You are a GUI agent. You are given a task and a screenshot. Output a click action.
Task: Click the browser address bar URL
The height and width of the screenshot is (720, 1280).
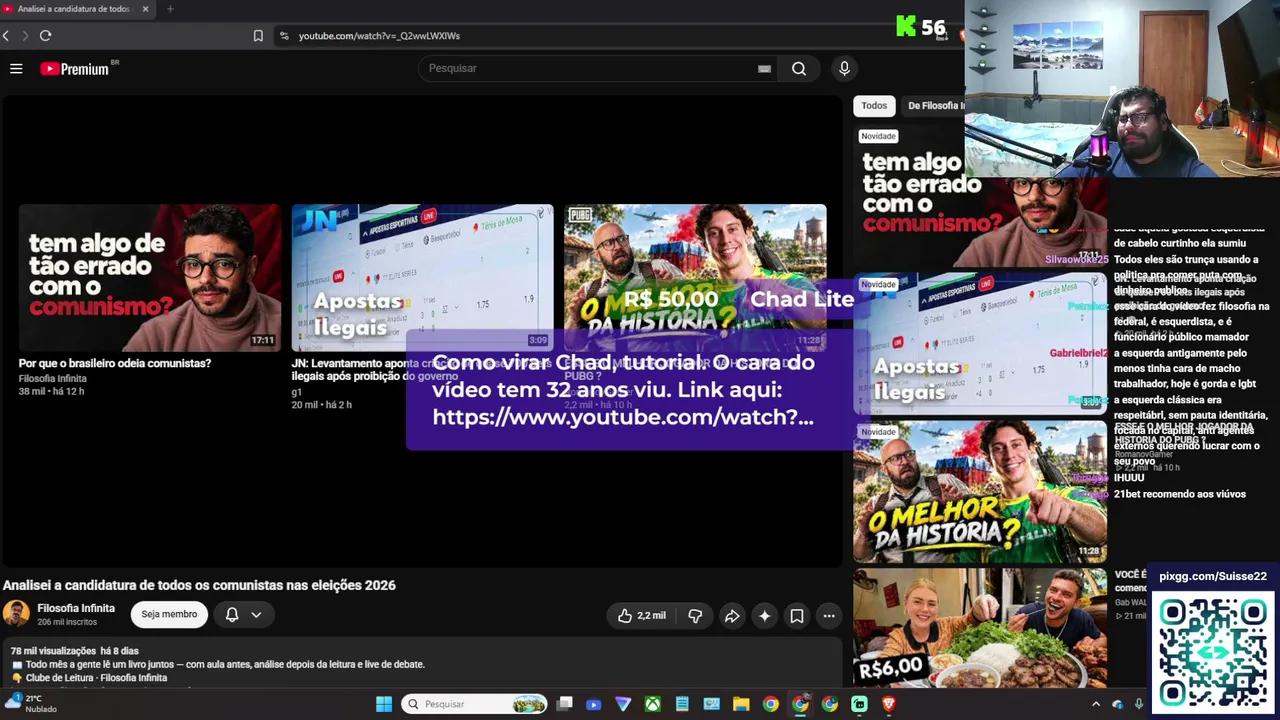[379, 36]
